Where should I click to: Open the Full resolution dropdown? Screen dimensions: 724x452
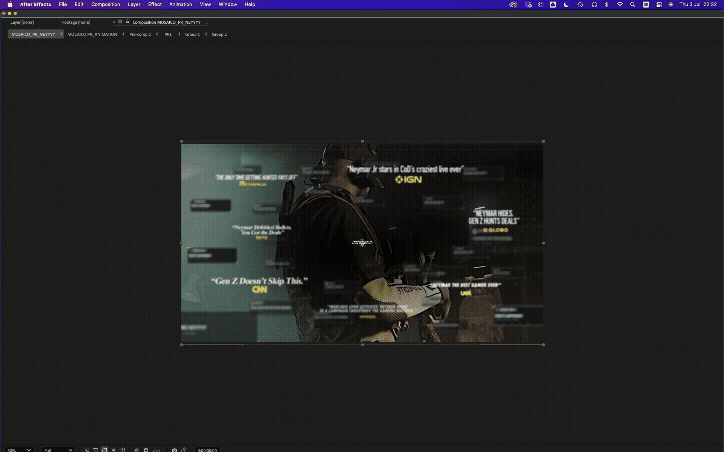coord(58,450)
